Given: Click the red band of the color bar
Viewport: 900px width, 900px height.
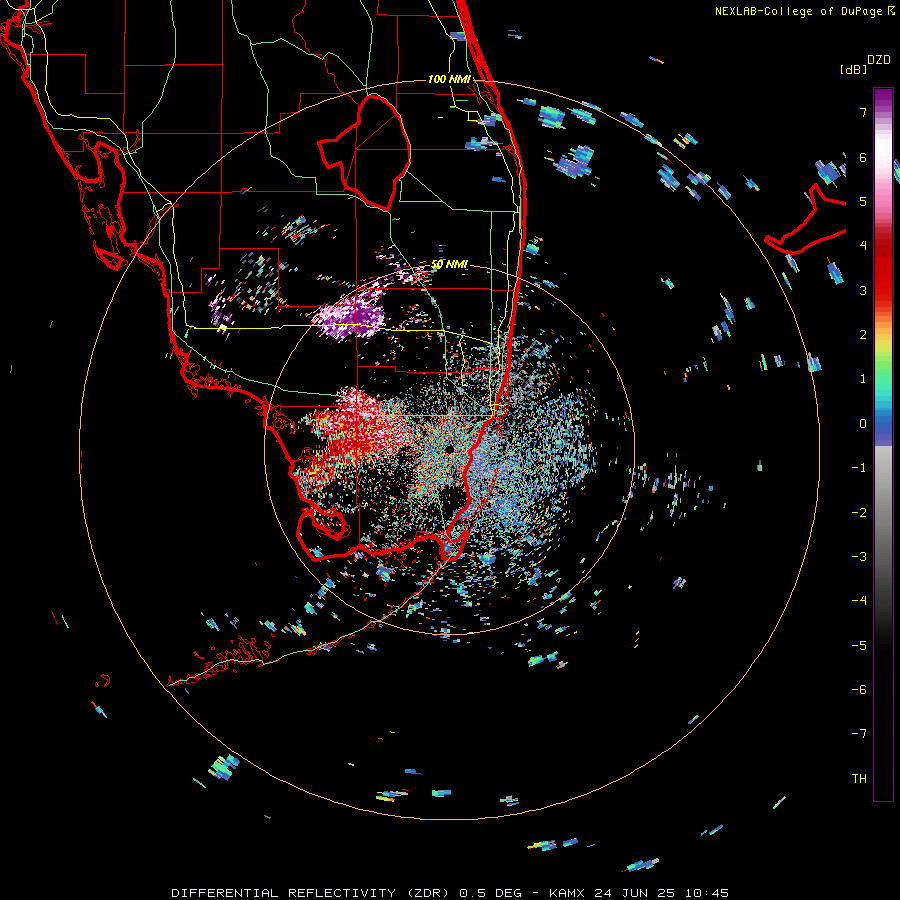Looking at the screenshot, I should [x=883, y=270].
